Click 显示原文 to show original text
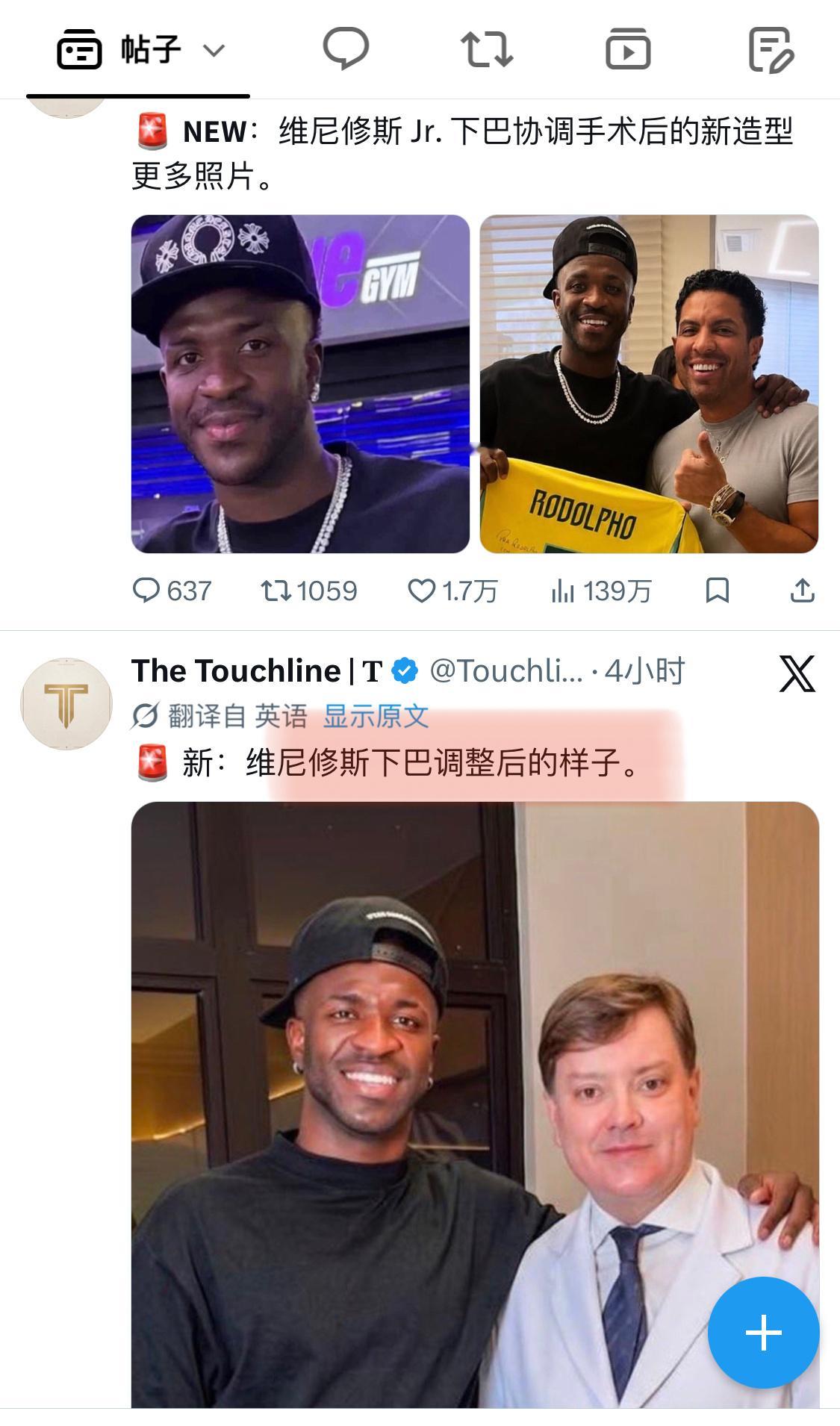 pyautogui.click(x=376, y=716)
